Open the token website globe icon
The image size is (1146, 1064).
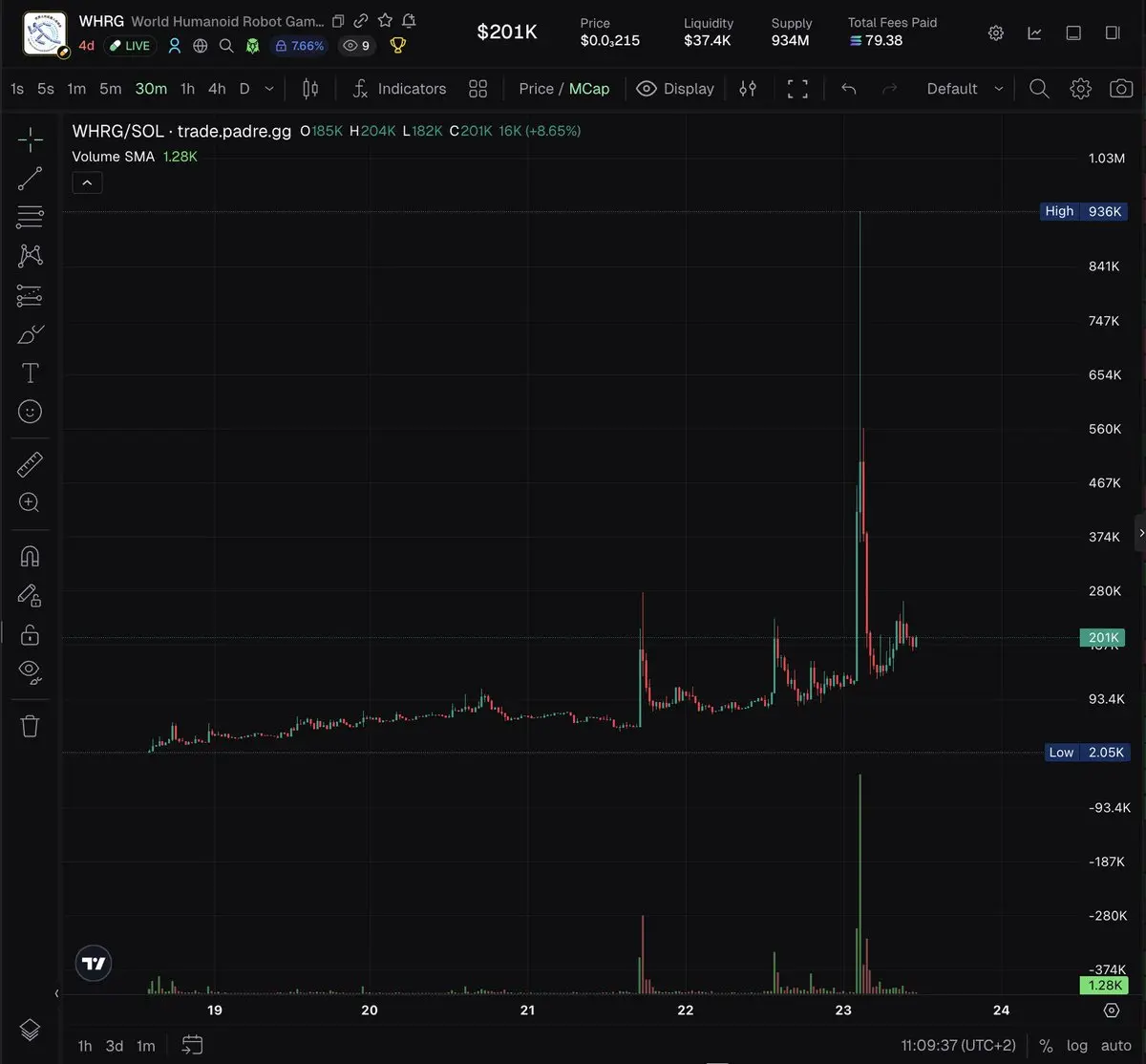click(x=201, y=45)
